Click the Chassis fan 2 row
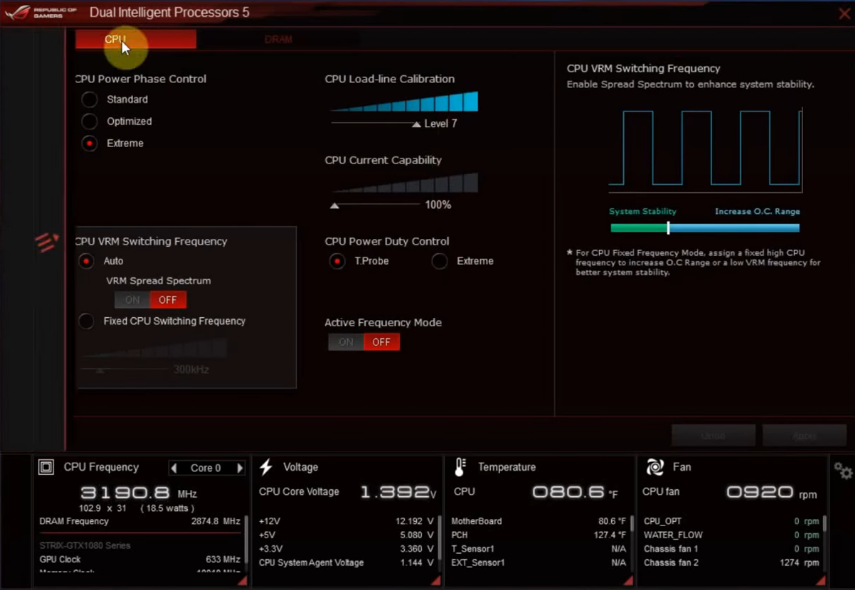The height and width of the screenshot is (590, 855). pyautogui.click(x=731, y=563)
